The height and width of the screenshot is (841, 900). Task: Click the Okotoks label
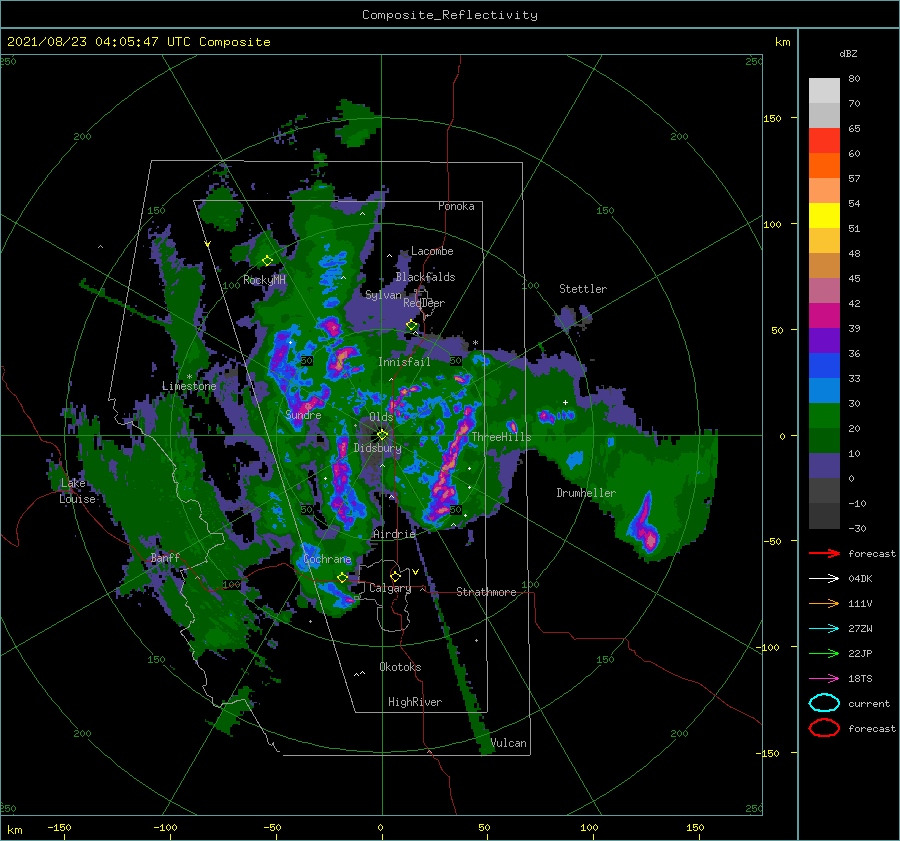pos(400,667)
